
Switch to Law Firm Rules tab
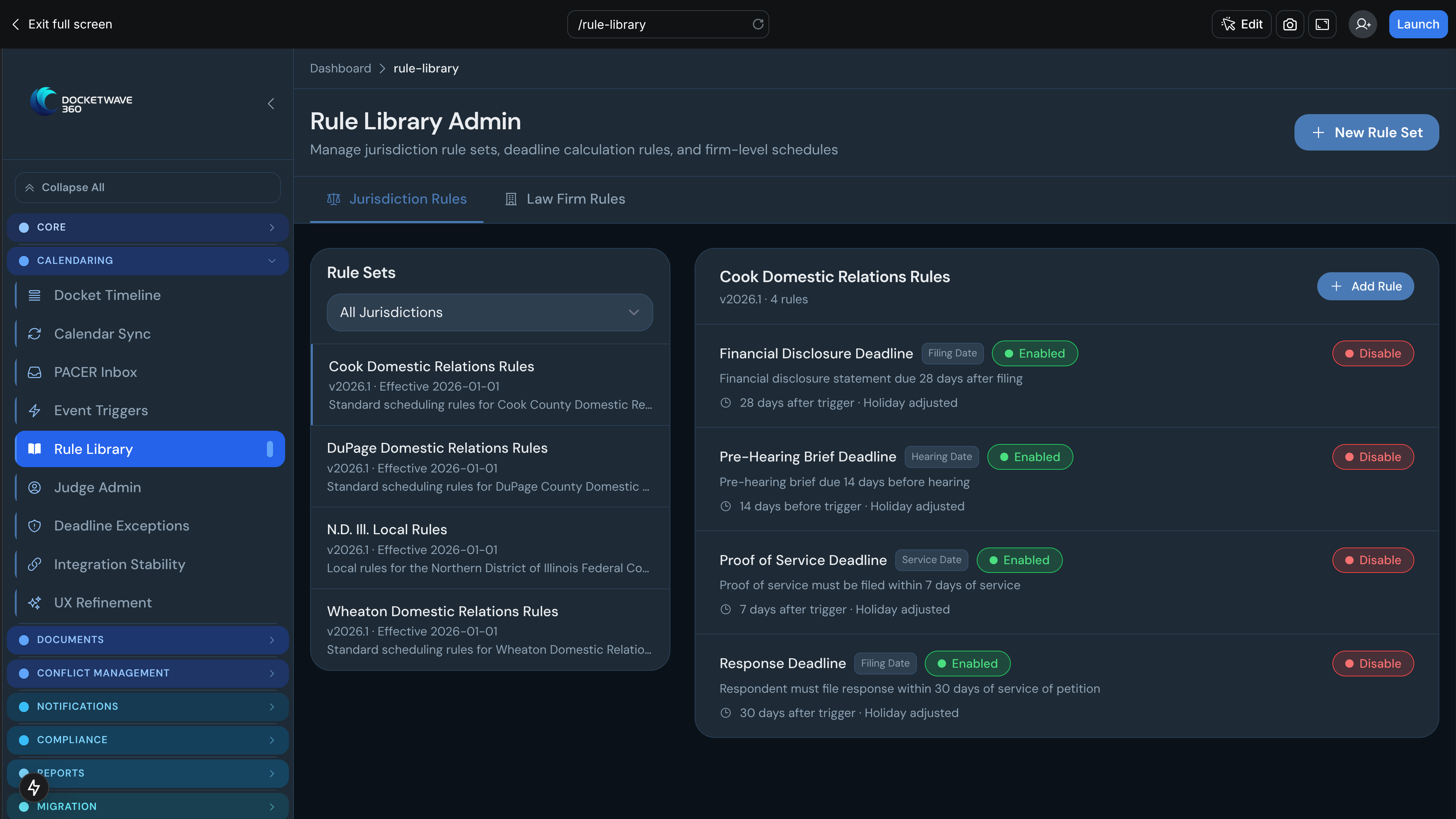point(565,199)
